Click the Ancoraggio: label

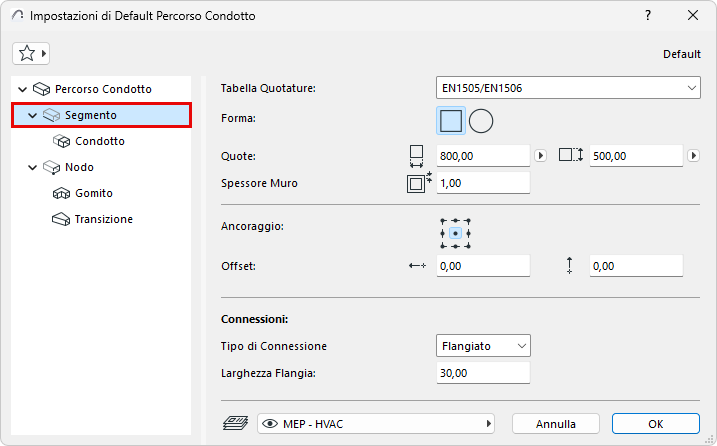[252, 226]
